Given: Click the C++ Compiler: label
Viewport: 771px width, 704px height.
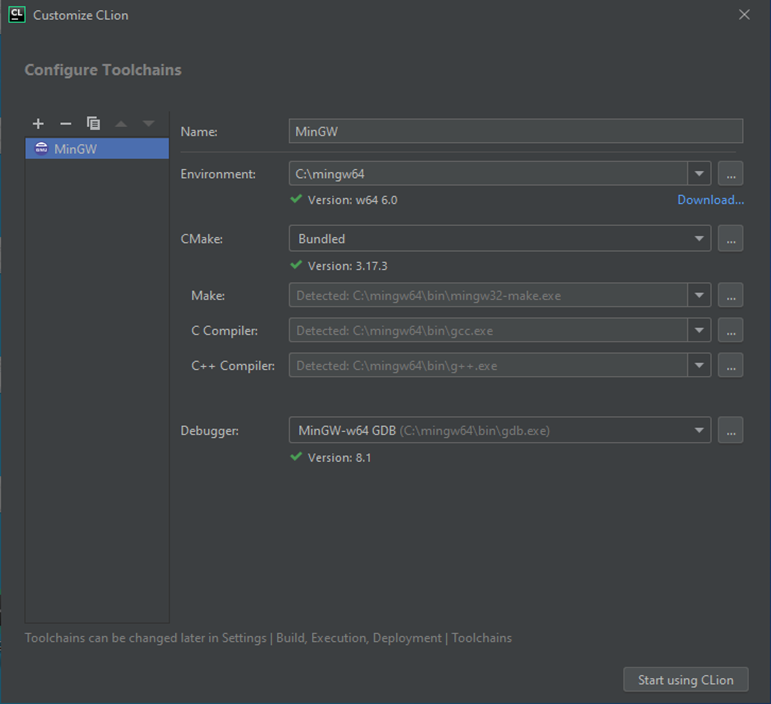Looking at the screenshot, I should point(233,366).
